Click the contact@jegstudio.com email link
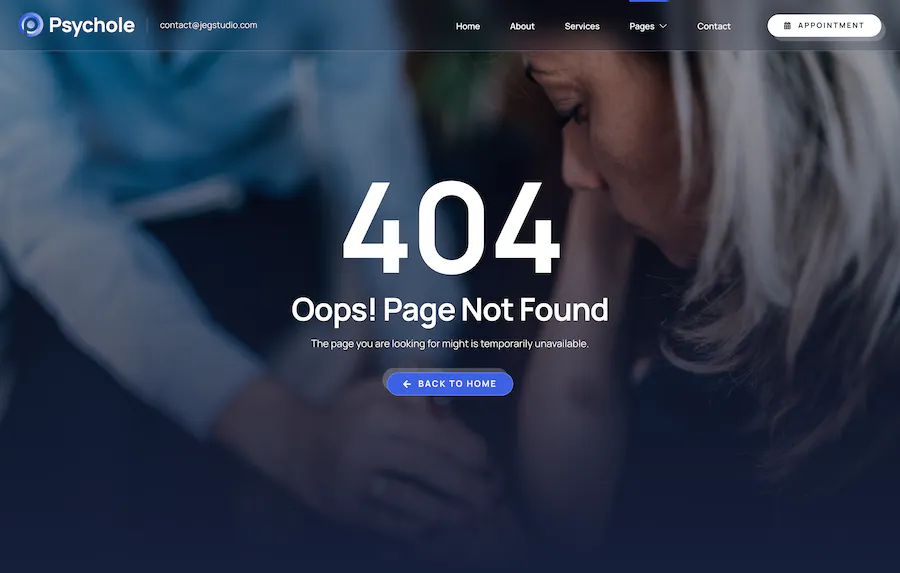The height and width of the screenshot is (573, 900). (x=208, y=25)
